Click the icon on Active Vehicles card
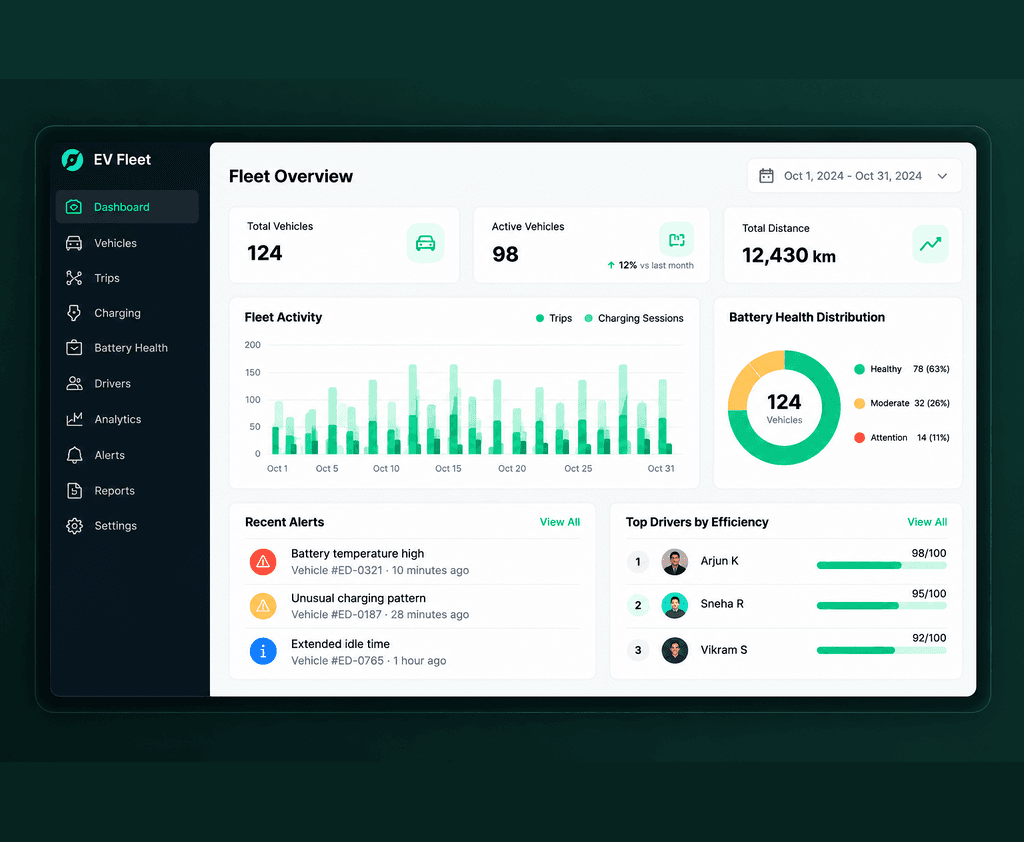 click(x=677, y=240)
